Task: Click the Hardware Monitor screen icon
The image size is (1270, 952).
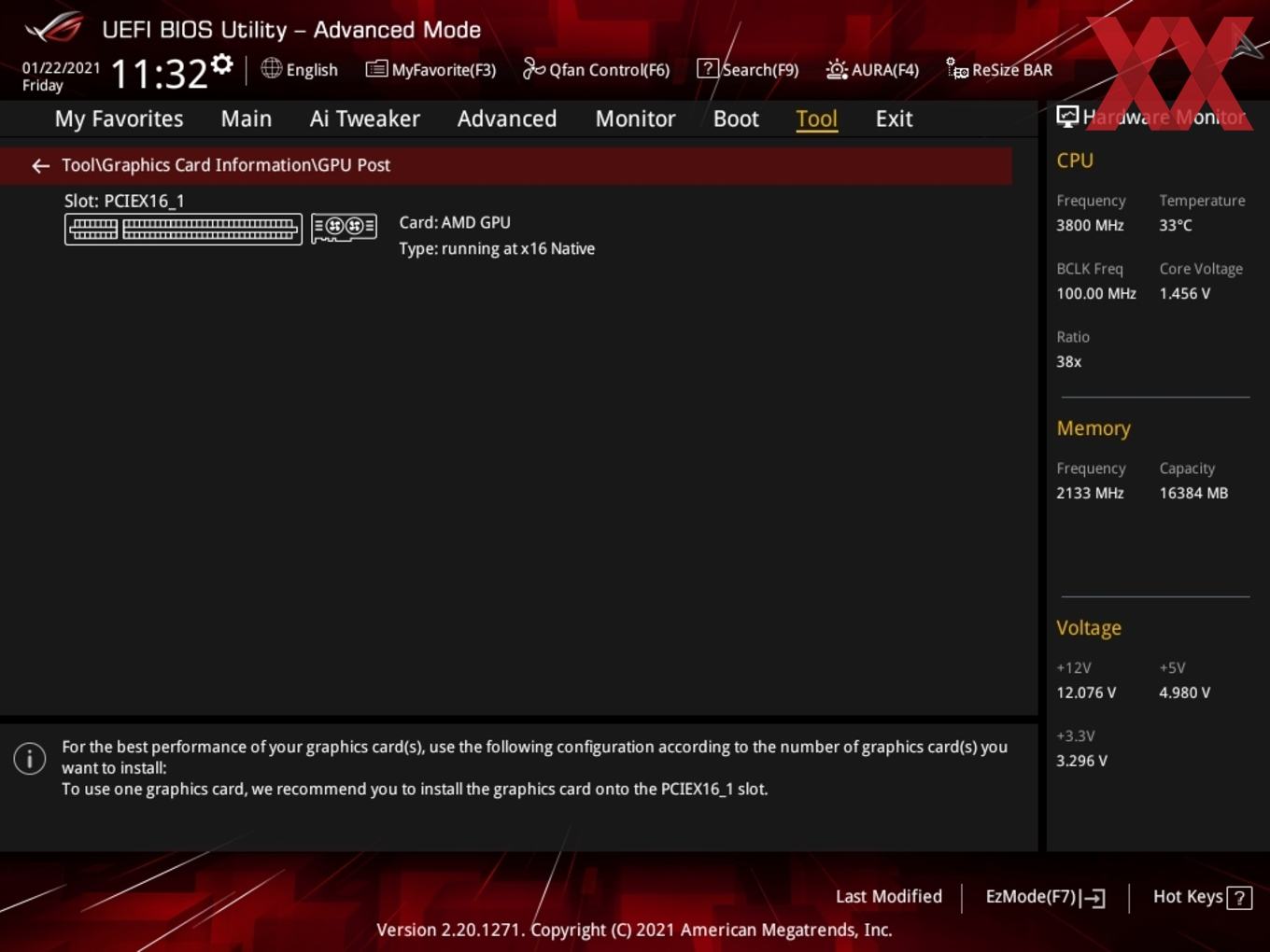Action: click(1067, 116)
